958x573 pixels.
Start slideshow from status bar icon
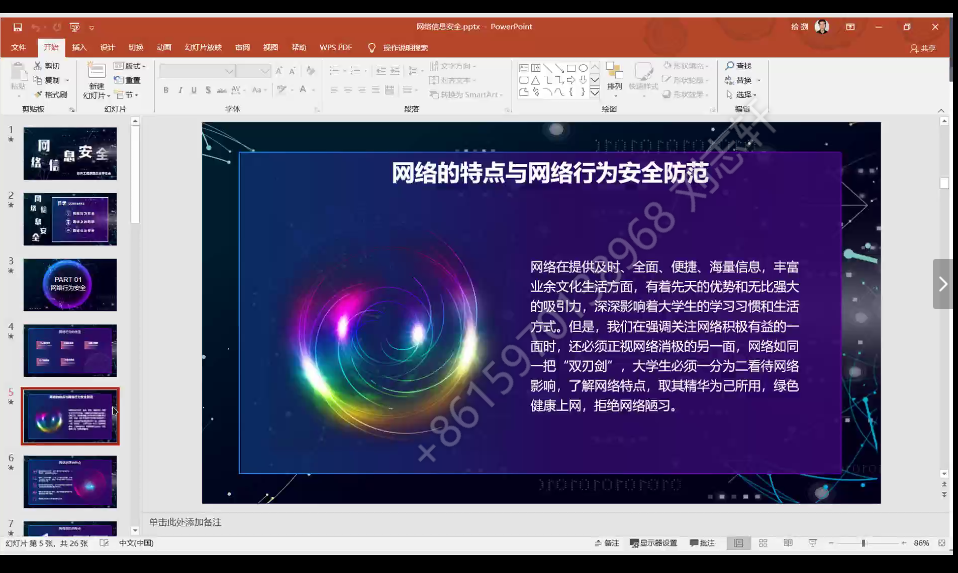tap(814, 543)
